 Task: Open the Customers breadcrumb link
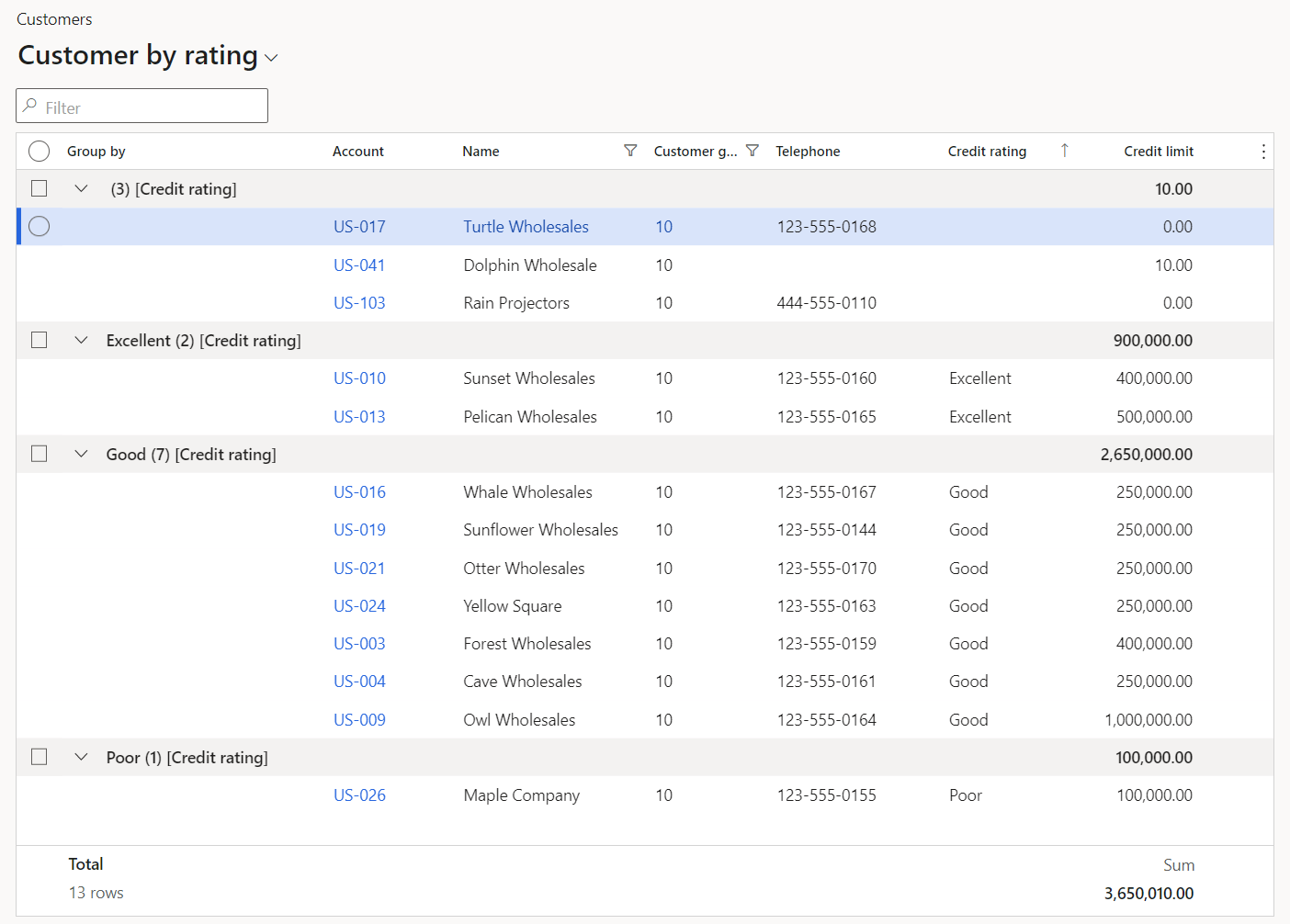[x=54, y=18]
